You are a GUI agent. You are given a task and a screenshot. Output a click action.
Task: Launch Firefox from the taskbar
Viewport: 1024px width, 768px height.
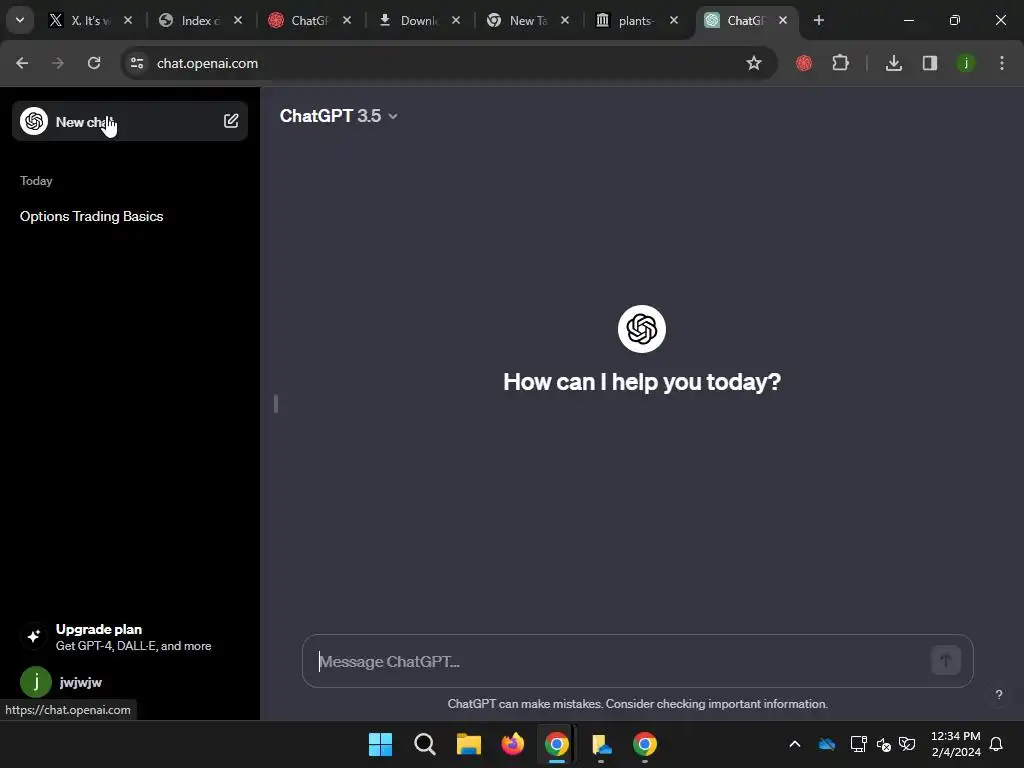513,744
